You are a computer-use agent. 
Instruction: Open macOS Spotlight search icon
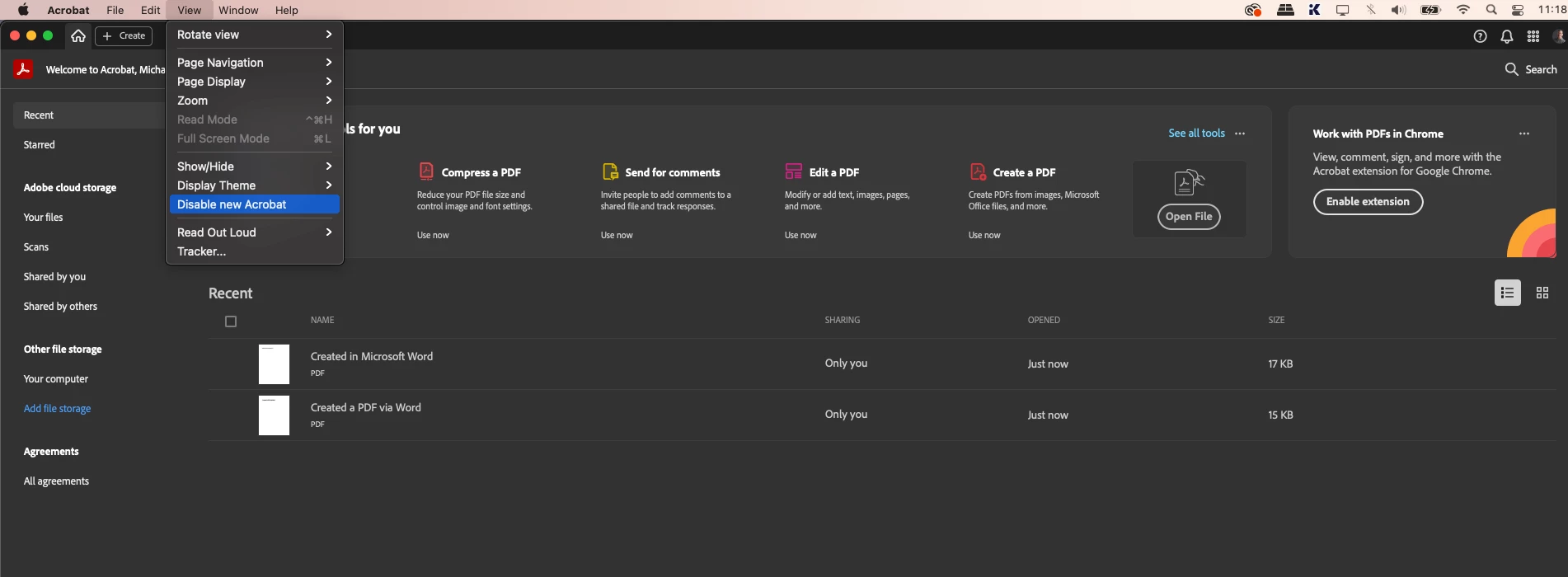coord(1491,10)
